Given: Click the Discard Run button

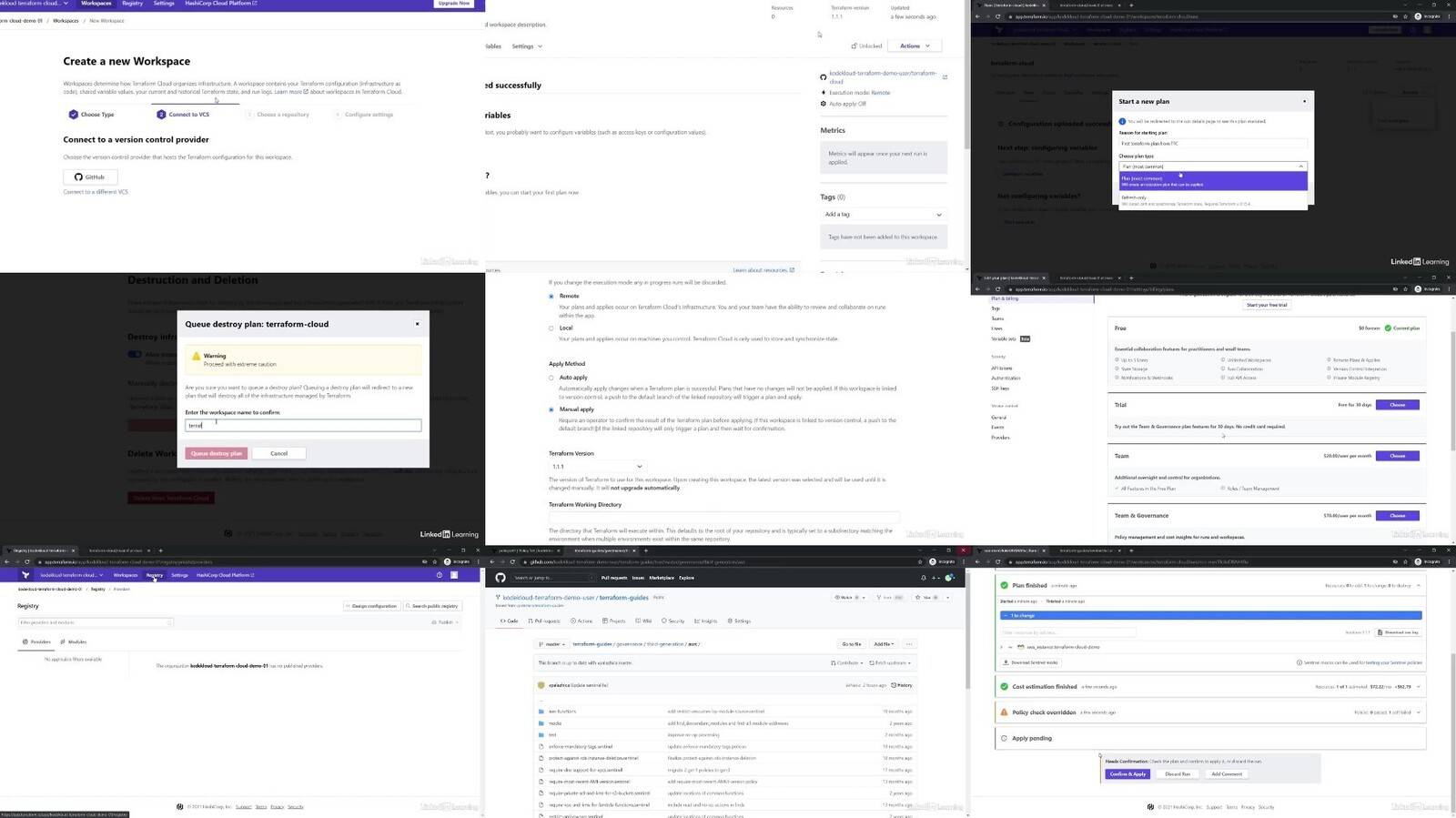Looking at the screenshot, I should point(1178,774).
